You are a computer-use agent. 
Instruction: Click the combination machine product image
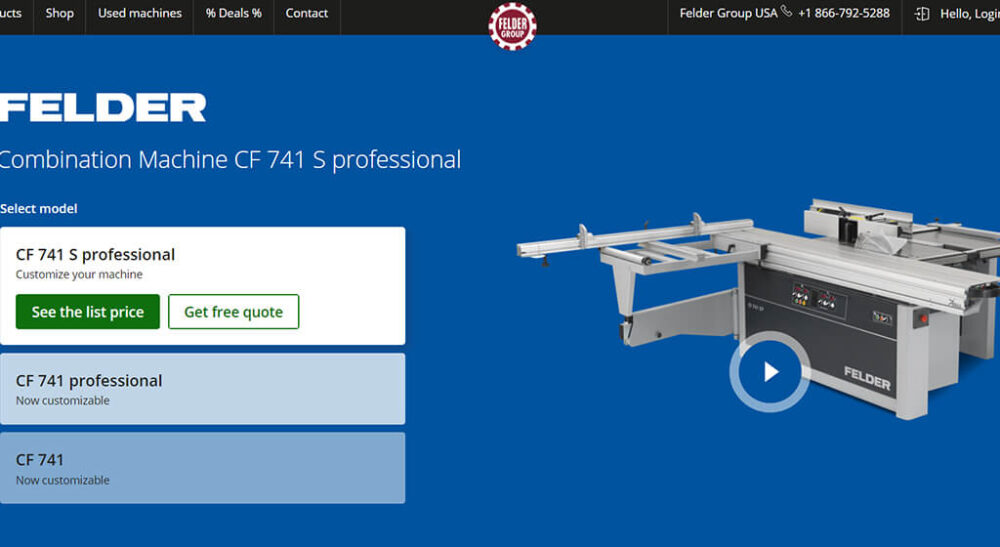(758, 308)
